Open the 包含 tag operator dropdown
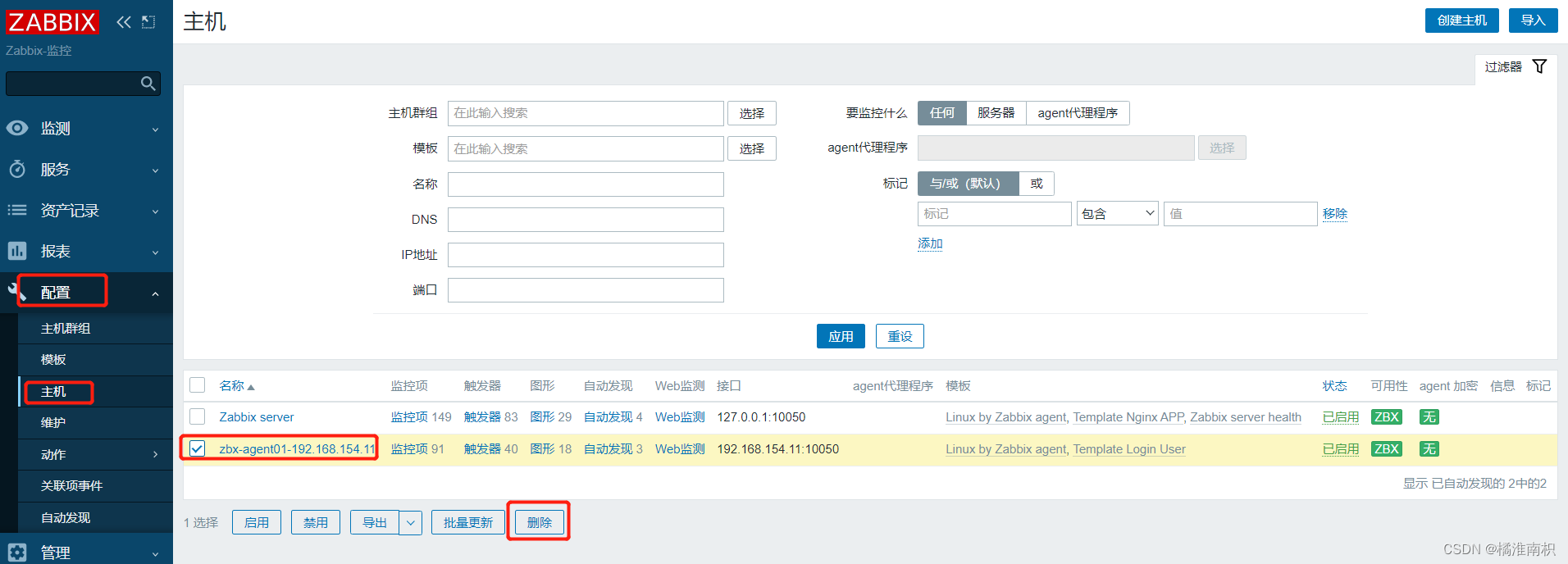 pyautogui.click(x=1117, y=214)
